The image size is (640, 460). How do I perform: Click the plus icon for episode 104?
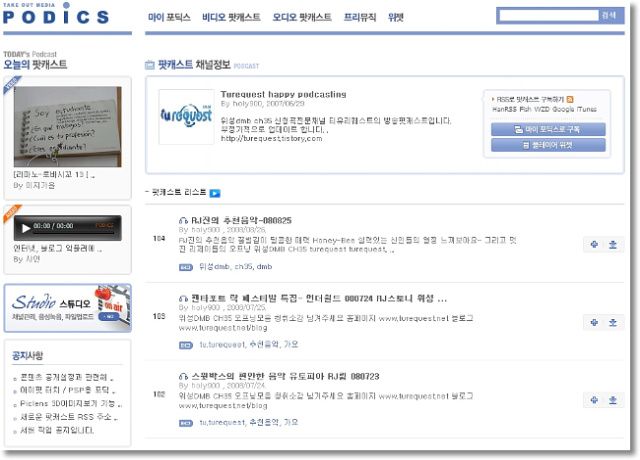click(x=594, y=244)
